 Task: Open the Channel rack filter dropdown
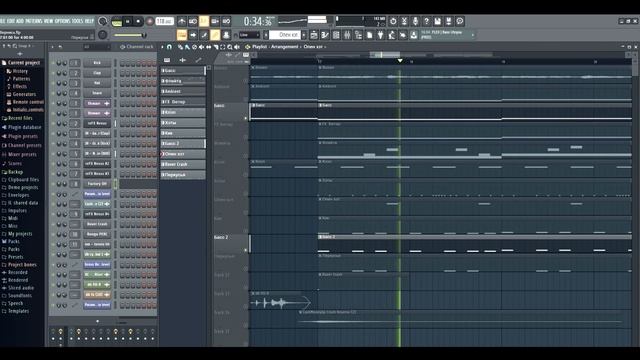(97, 47)
